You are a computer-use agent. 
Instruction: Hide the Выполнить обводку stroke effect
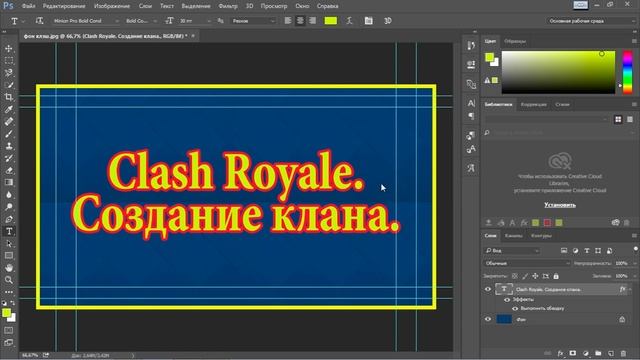coord(515,309)
